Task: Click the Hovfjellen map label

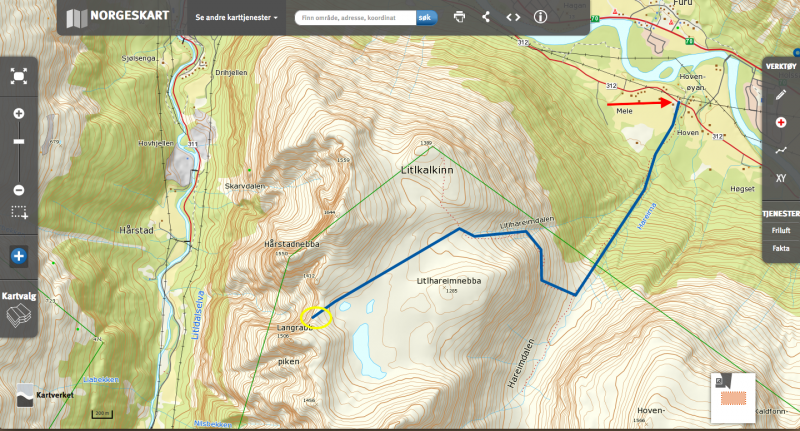Action: click(x=156, y=144)
